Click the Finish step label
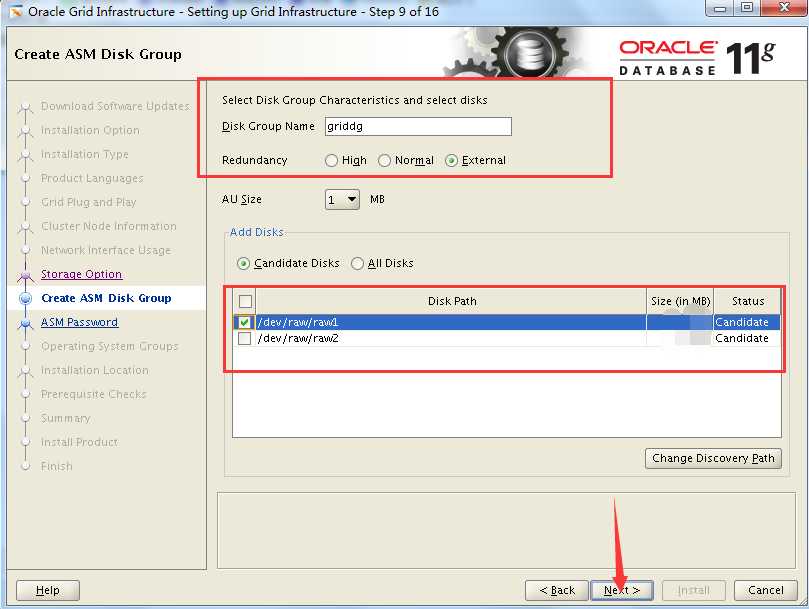The height and width of the screenshot is (609, 809). 57,466
